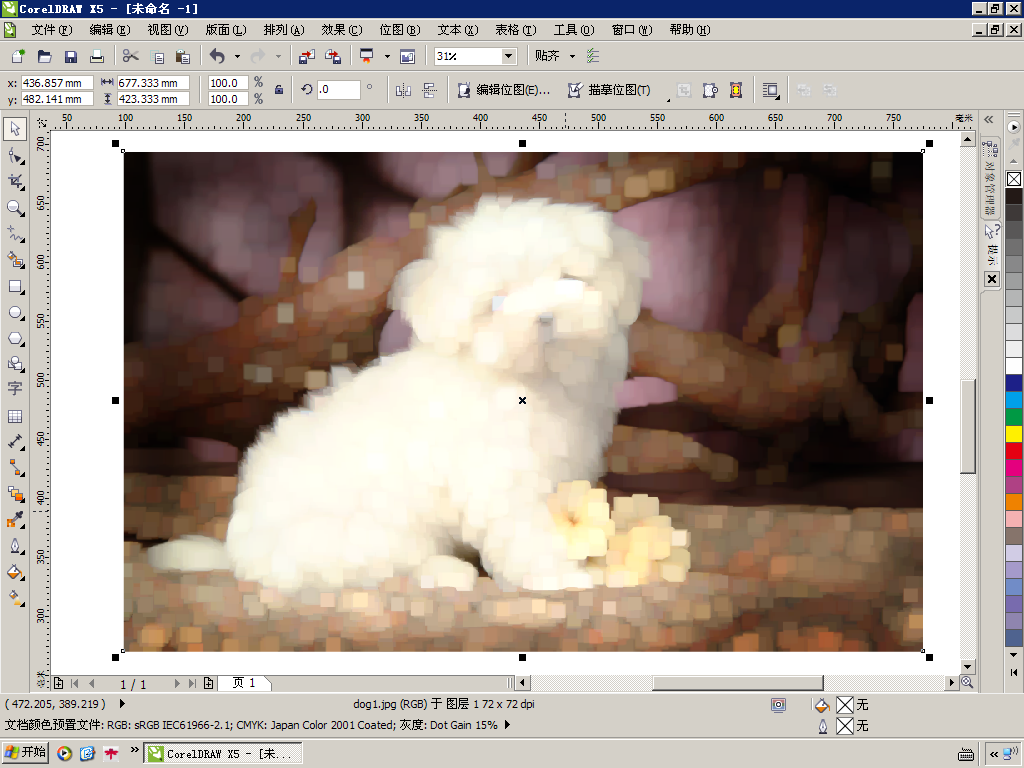Click the Save disk icon
This screenshot has height=768, width=1024.
pos(71,57)
